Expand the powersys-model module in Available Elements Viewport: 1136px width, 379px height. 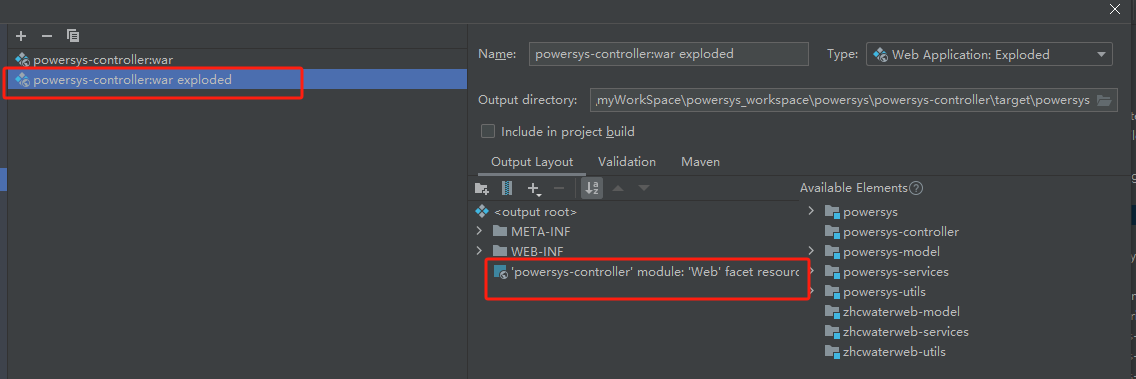tap(811, 251)
